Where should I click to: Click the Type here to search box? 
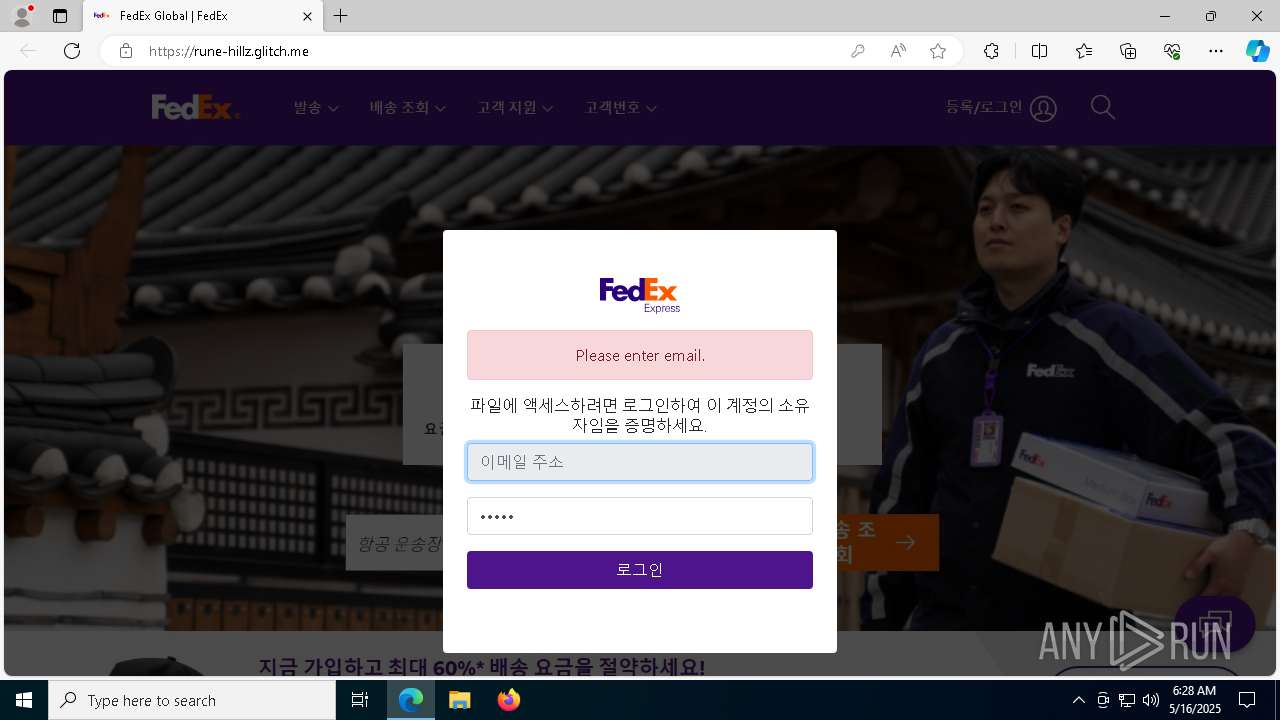(192, 700)
